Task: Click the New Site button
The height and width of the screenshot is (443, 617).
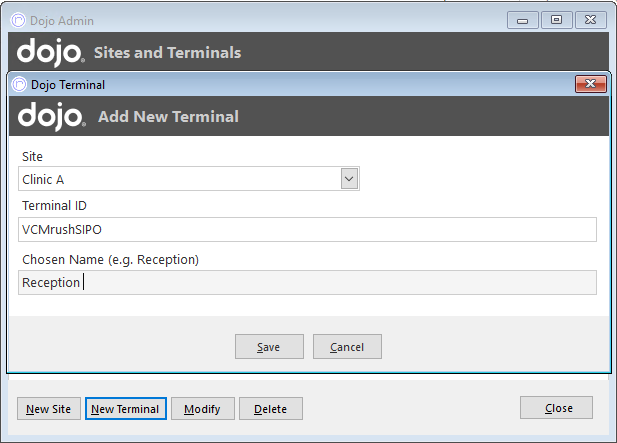Action: click(x=49, y=409)
